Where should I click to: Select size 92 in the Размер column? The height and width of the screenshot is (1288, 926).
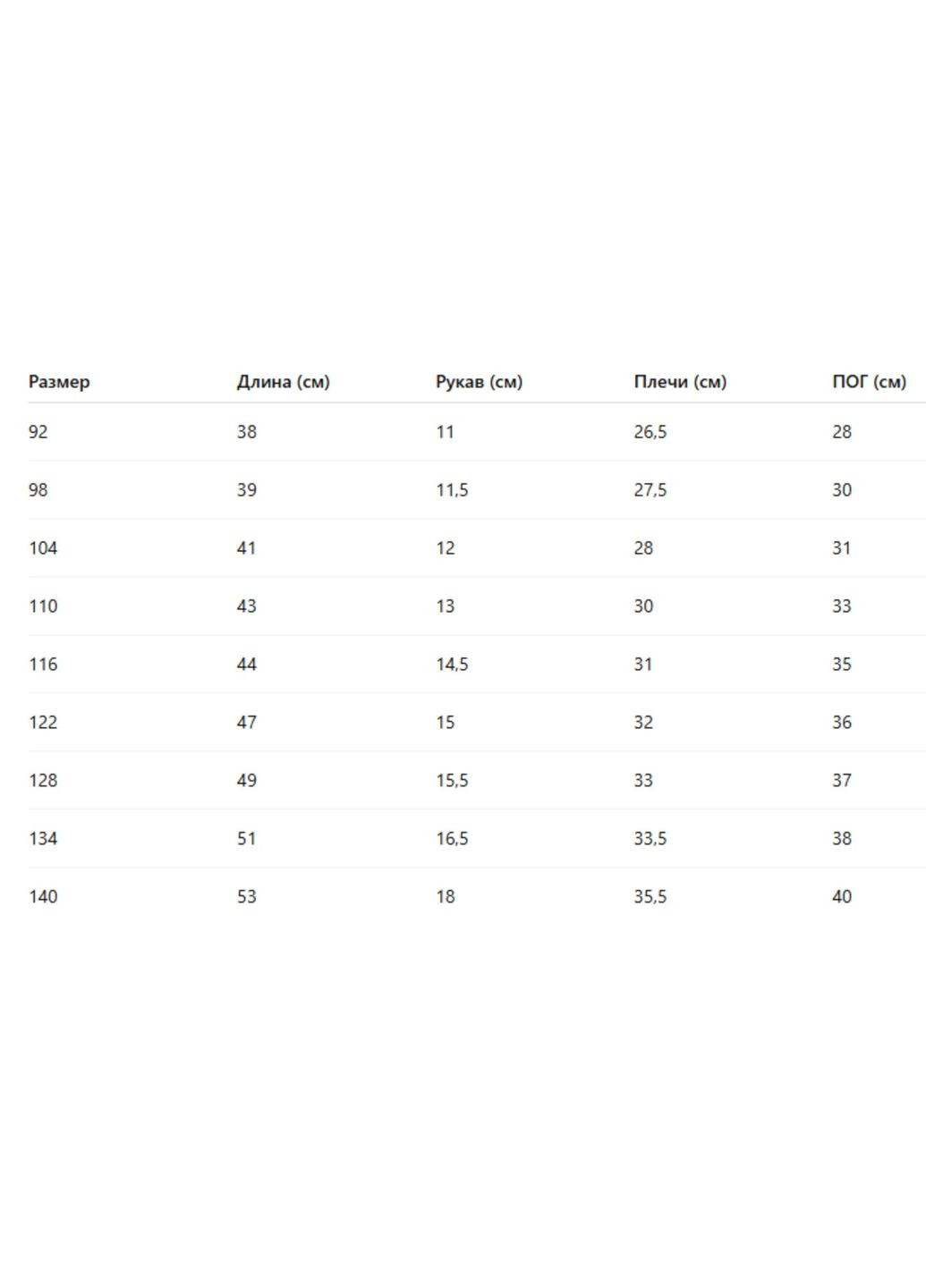point(38,432)
